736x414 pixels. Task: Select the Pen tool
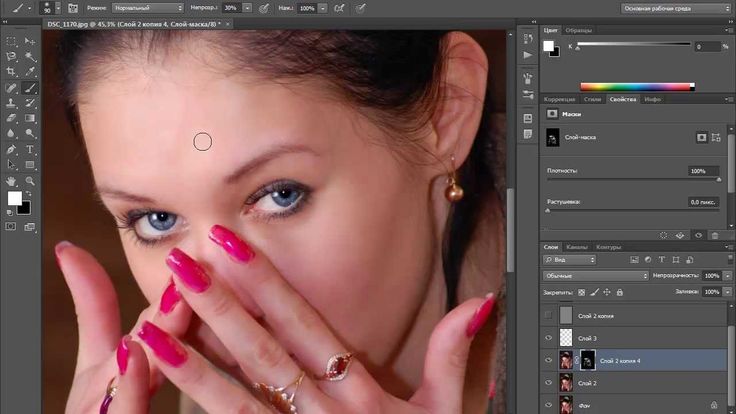[11, 150]
